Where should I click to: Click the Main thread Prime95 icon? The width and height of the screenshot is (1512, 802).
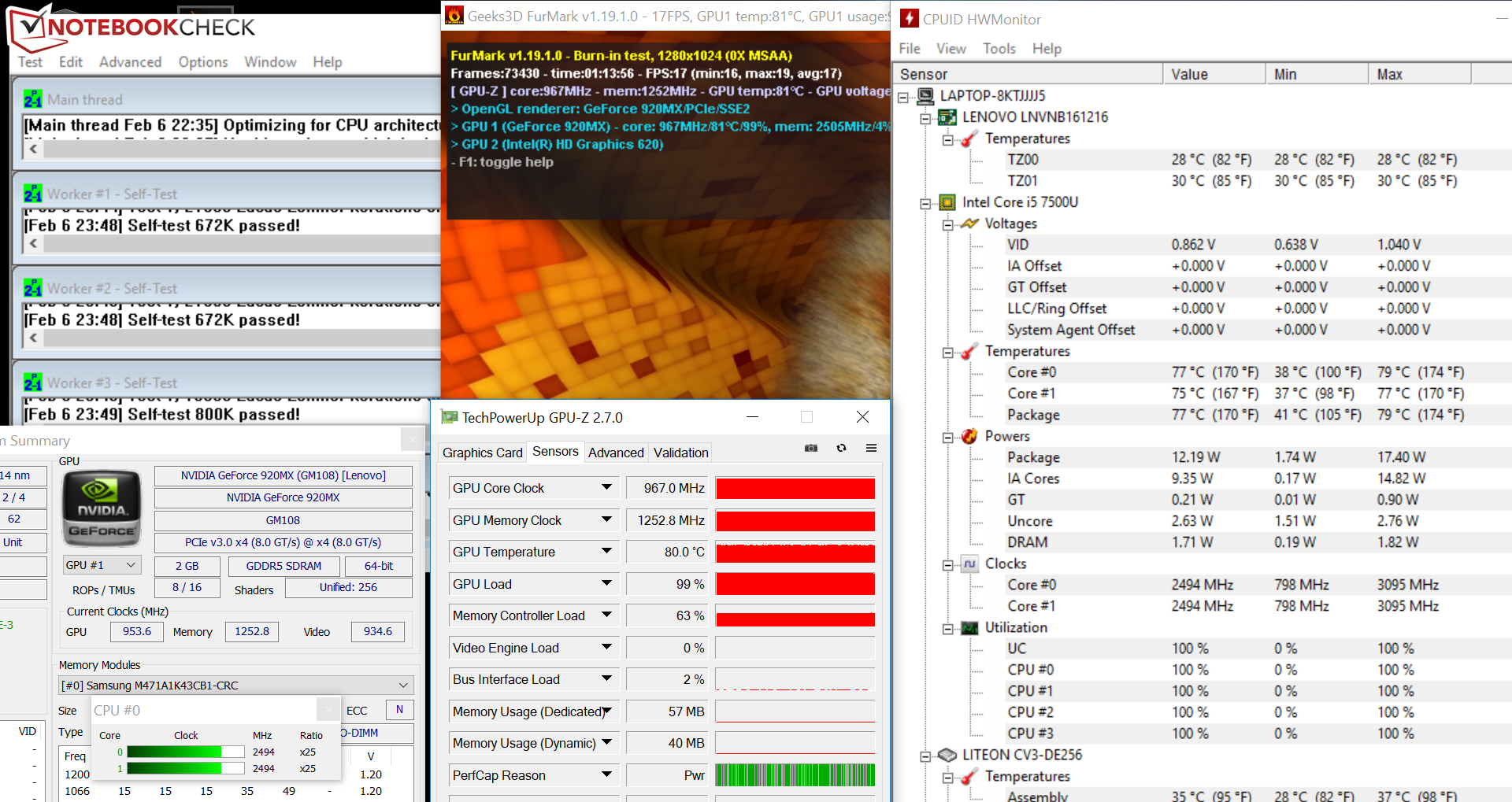33,99
